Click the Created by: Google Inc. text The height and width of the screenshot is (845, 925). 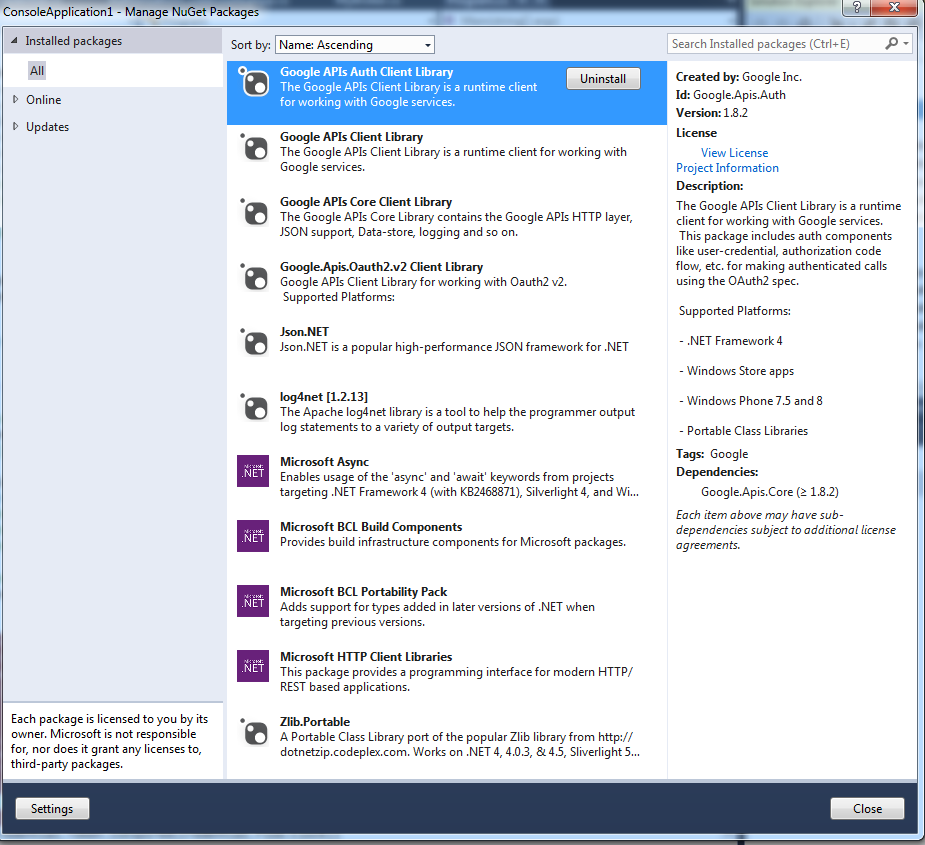coord(739,77)
